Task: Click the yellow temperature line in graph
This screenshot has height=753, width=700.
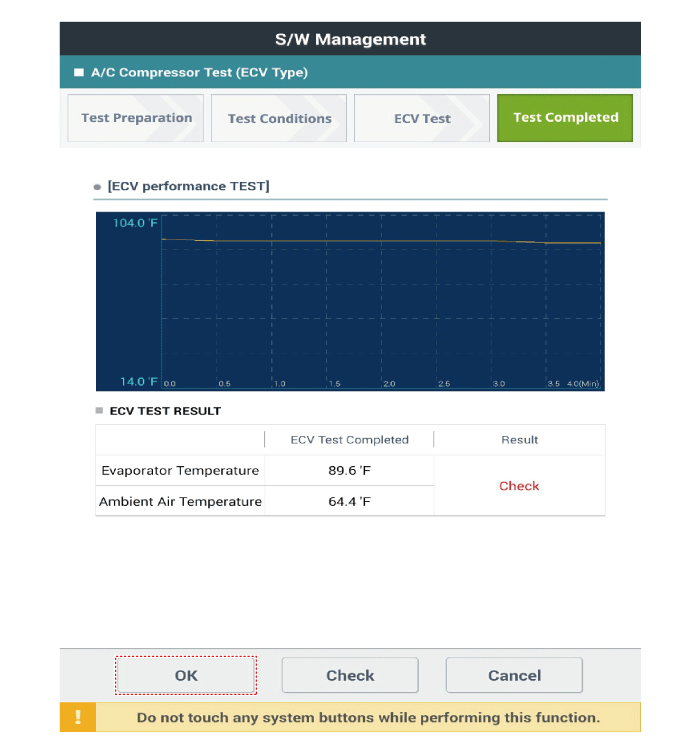Action: (380, 241)
